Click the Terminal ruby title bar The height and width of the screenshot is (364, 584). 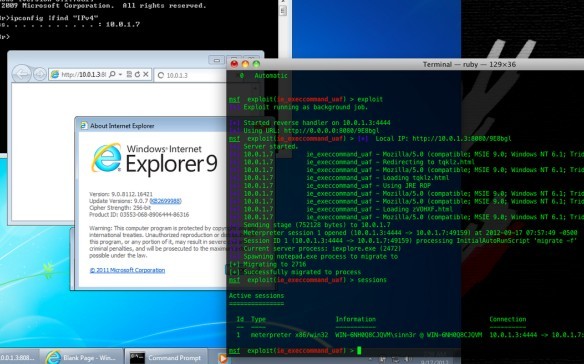[469, 64]
